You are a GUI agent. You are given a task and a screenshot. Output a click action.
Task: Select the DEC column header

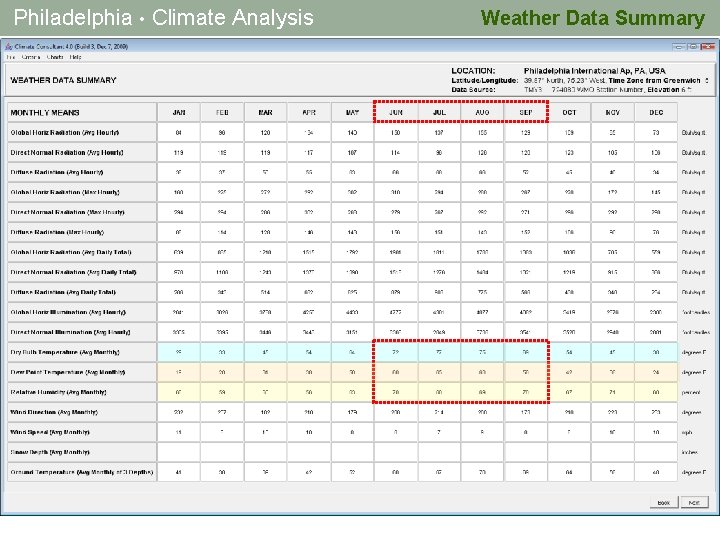656,112
